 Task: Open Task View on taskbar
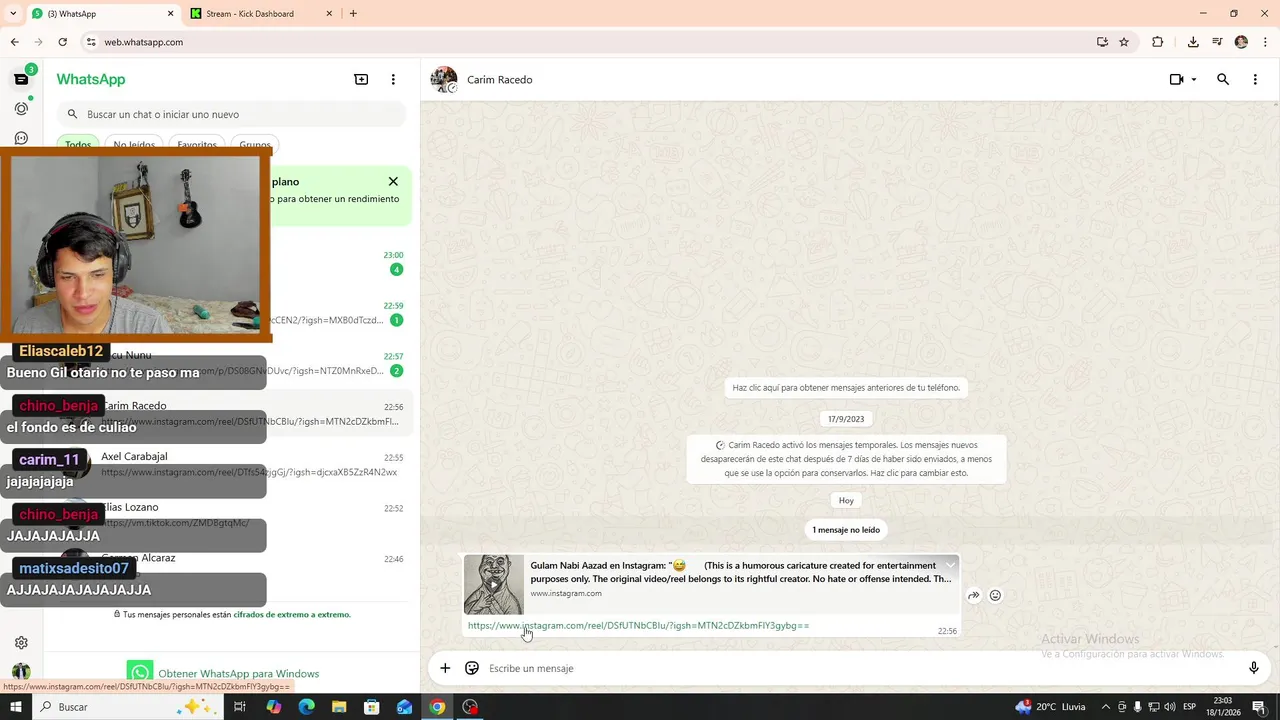click(x=240, y=707)
